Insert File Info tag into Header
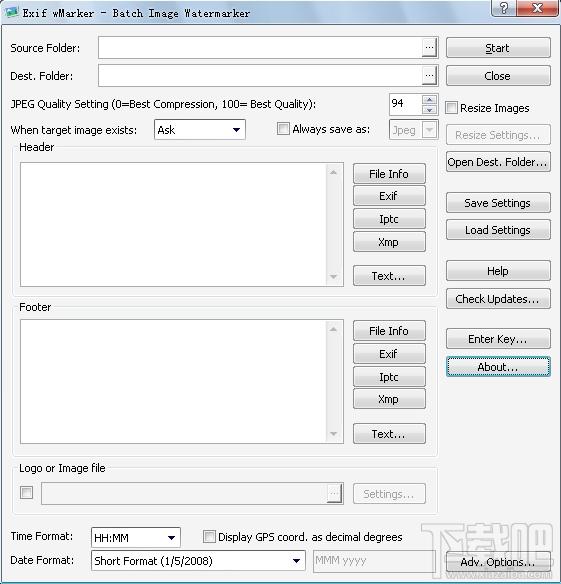The width and height of the screenshot is (561, 584). pyautogui.click(x=389, y=174)
